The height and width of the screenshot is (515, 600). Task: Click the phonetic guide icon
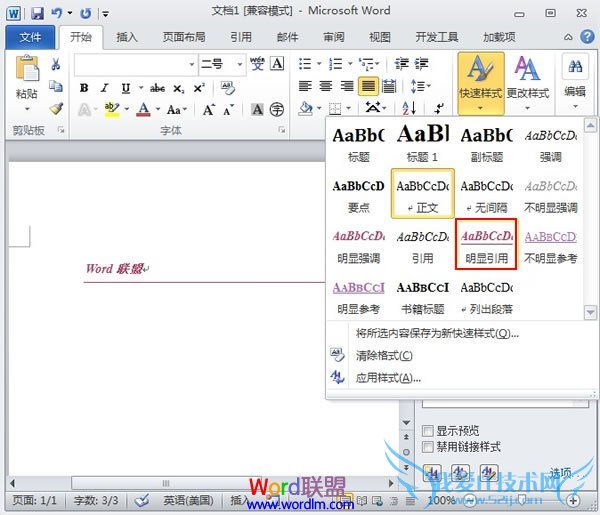(257, 64)
